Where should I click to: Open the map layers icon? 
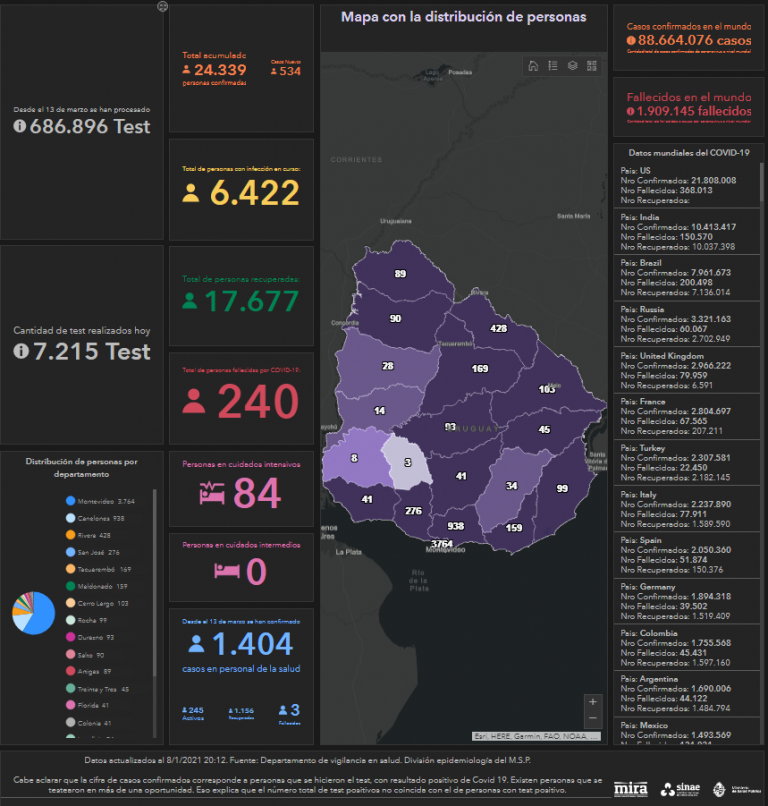[x=572, y=66]
